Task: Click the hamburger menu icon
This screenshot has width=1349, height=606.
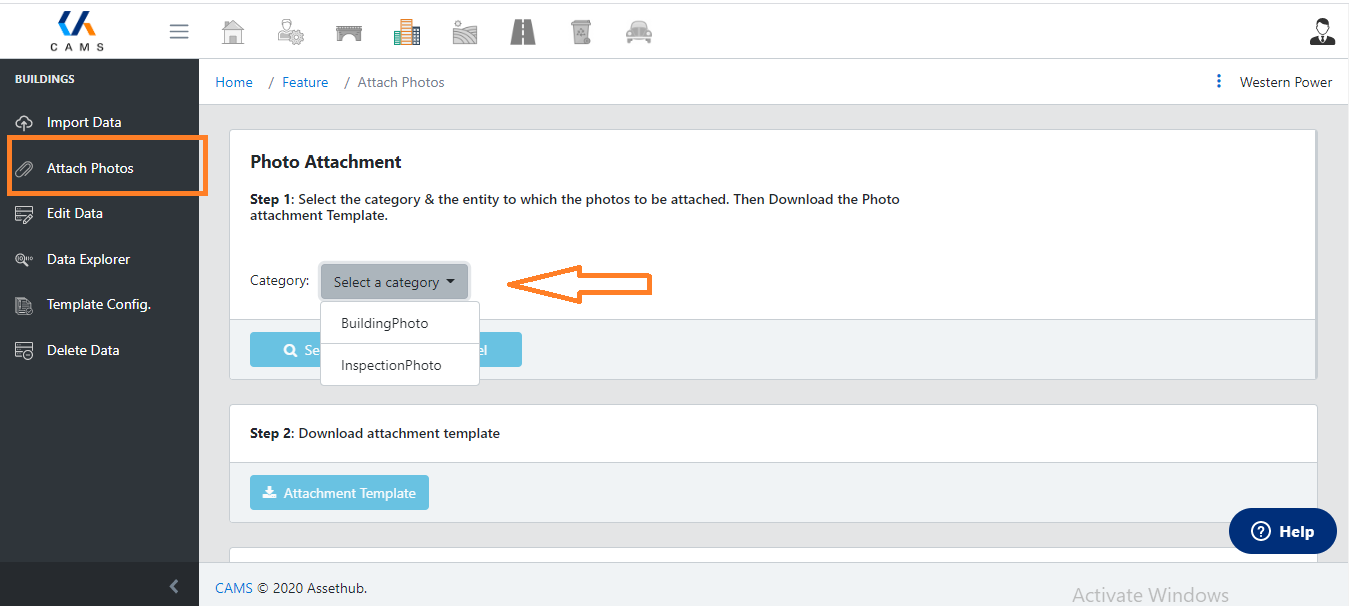Action: pos(179,32)
